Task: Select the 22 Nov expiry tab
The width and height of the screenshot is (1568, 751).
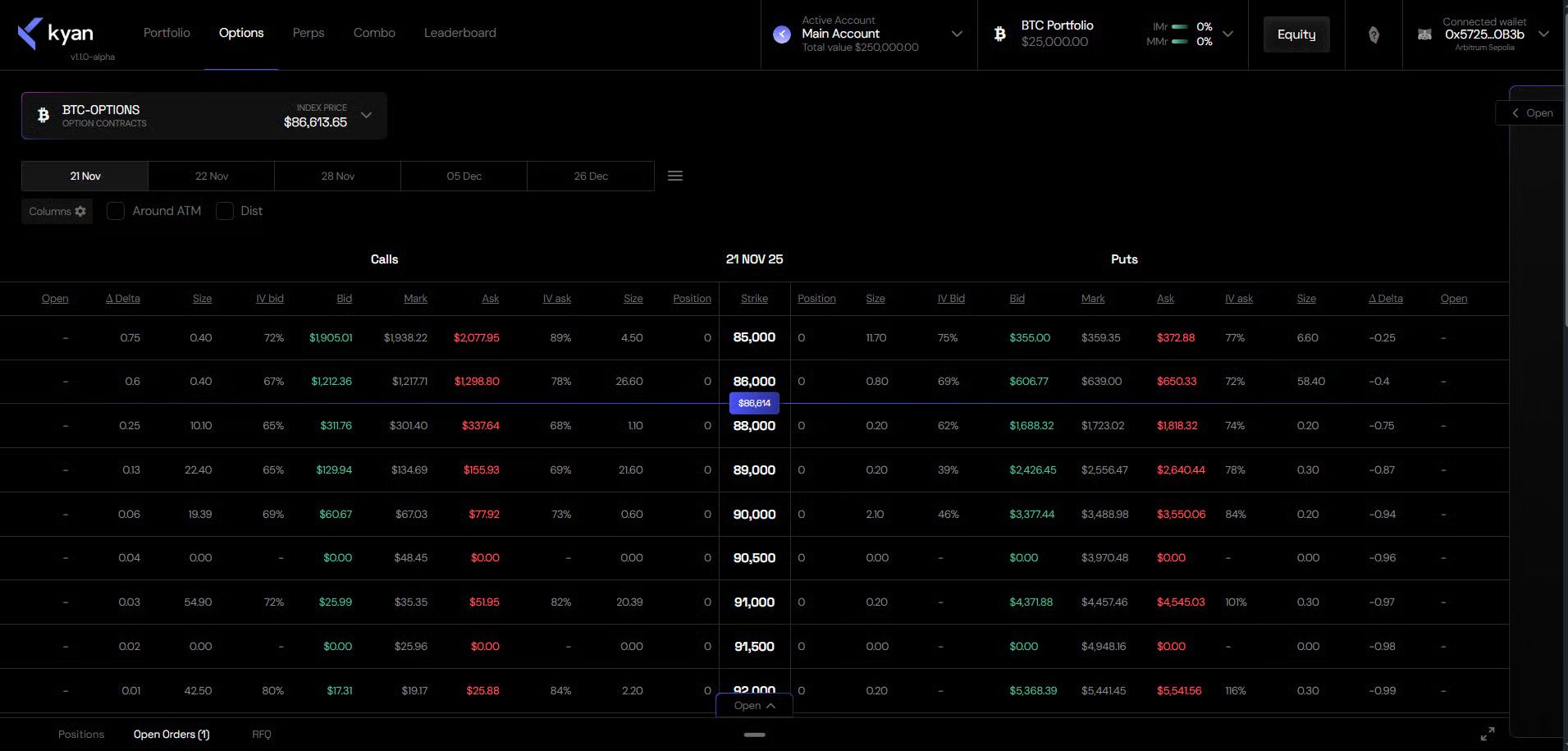Action: pyautogui.click(x=212, y=176)
